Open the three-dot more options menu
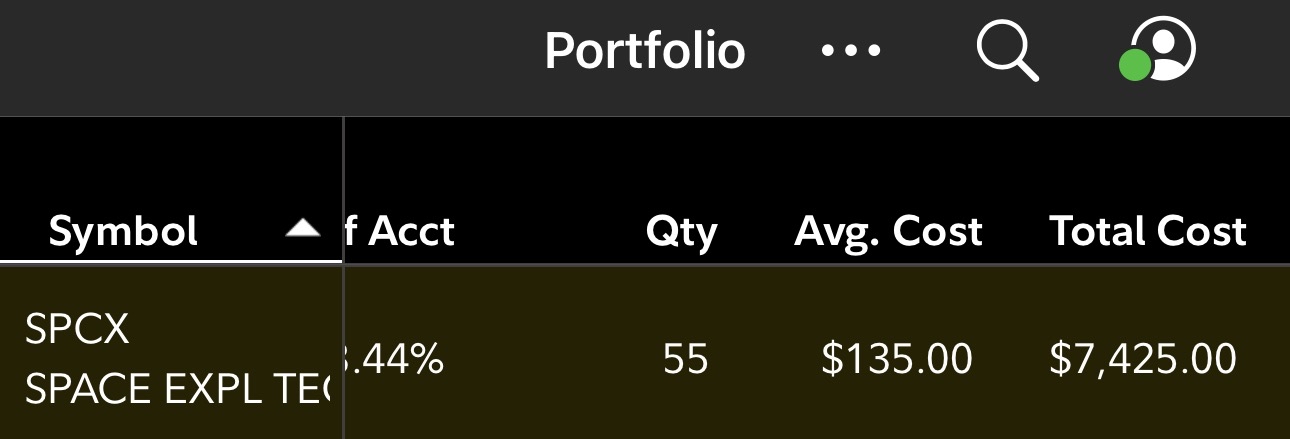The width and height of the screenshot is (1290, 439). 850,50
